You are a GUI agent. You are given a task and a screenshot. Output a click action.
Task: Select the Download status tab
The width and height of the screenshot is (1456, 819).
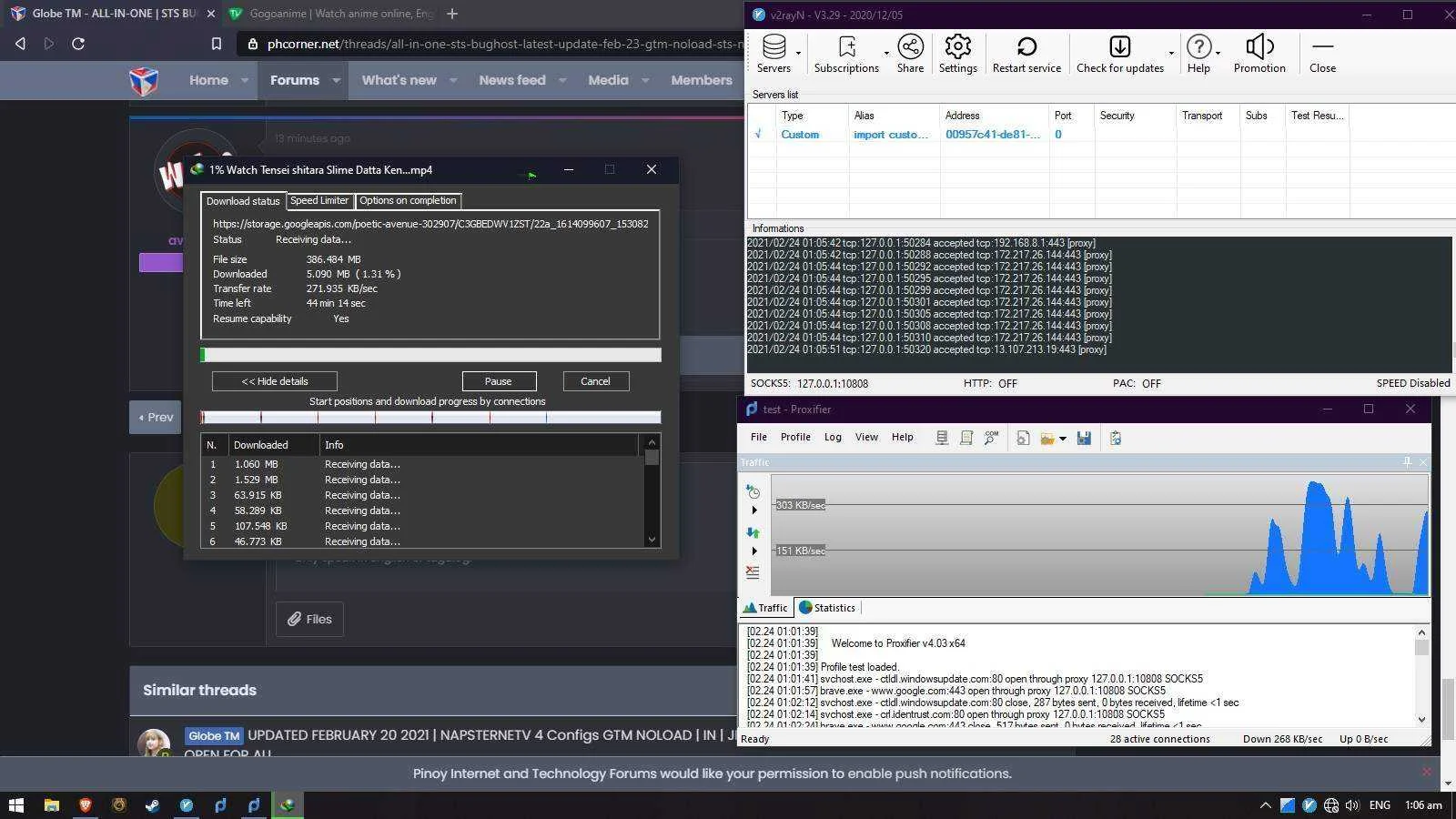pyautogui.click(x=243, y=201)
